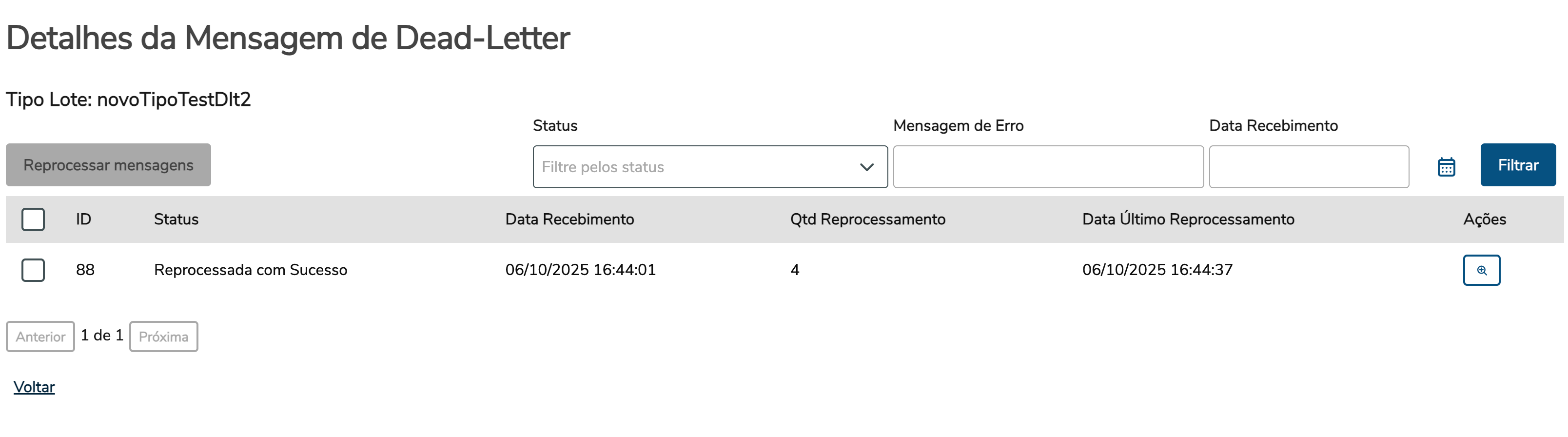1568x437 pixels.
Task: Click Data Último Reprocessamento column header
Action: 1188,219
